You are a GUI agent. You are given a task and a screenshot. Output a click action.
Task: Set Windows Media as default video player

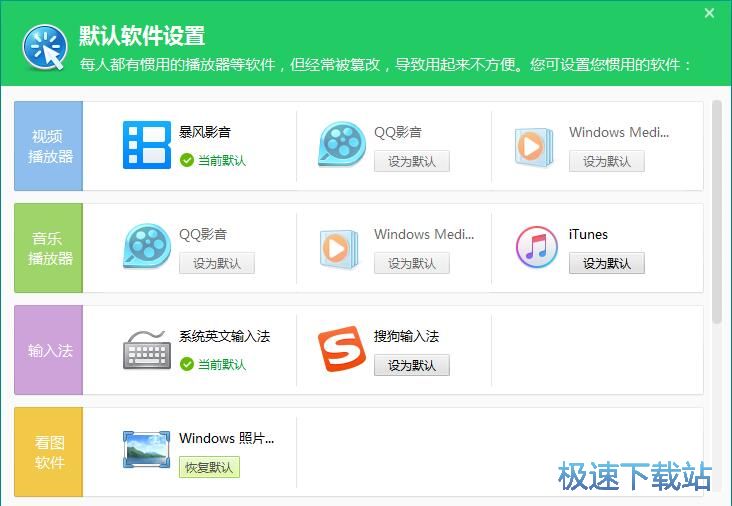coord(606,162)
